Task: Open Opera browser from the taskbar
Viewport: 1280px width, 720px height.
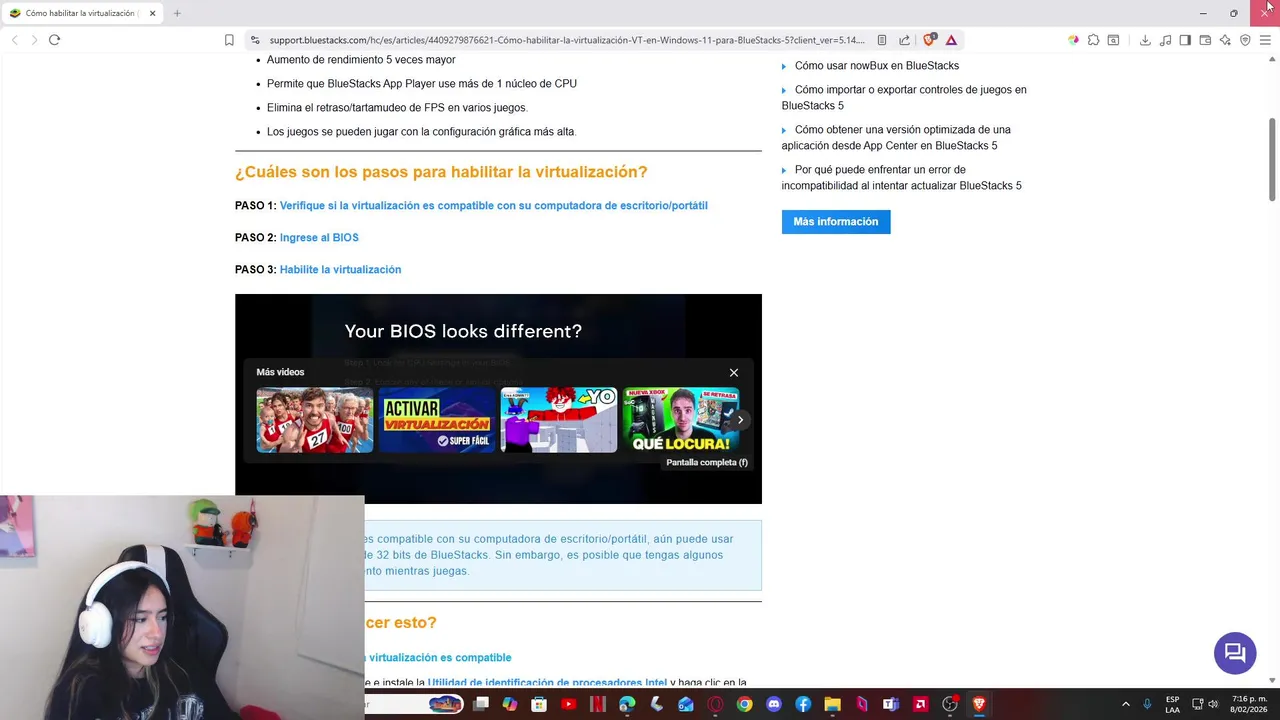Action: click(715, 704)
